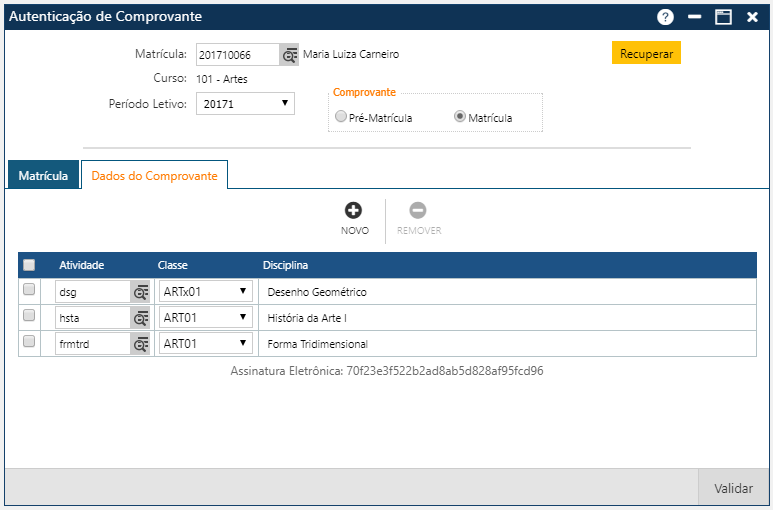Switch to Dados do Comprovante tab
This screenshot has height=510, width=773.
(154, 175)
